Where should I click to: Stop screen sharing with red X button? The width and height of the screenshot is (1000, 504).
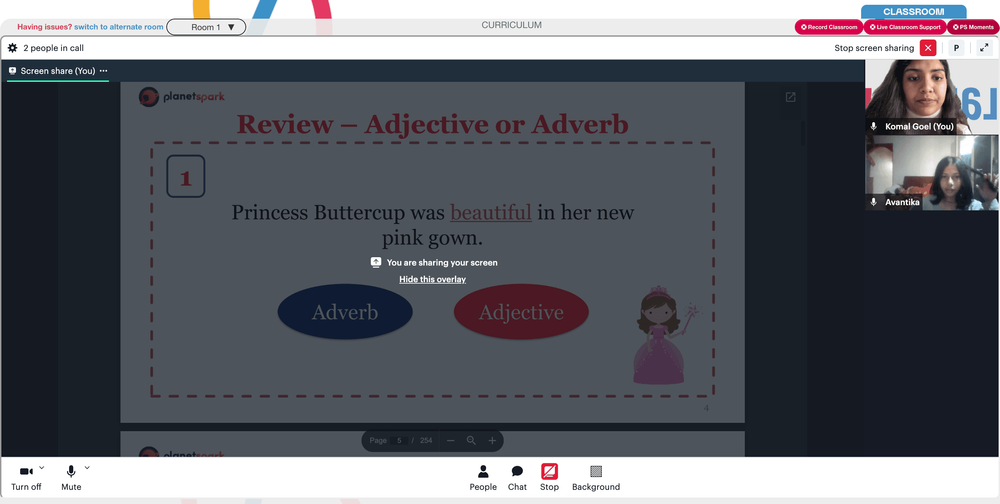(928, 48)
